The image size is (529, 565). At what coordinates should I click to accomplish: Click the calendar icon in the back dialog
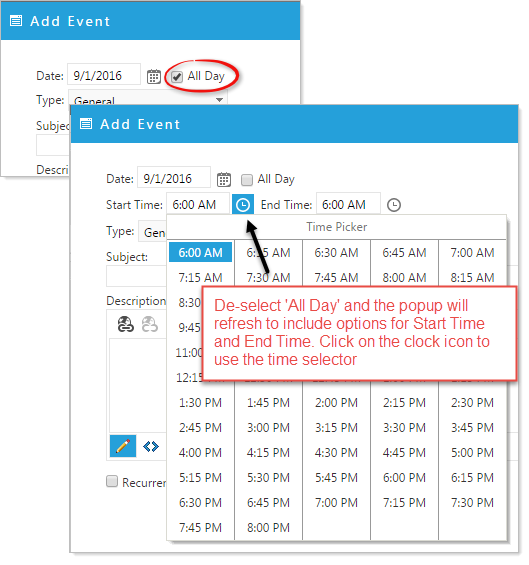pos(154,76)
